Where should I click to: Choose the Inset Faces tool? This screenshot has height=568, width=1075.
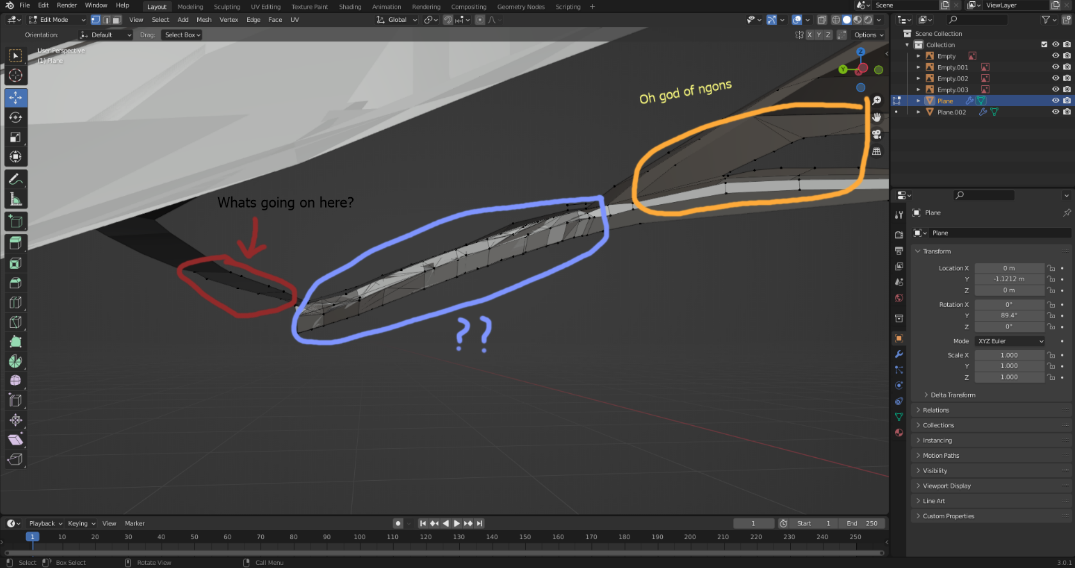click(15, 263)
